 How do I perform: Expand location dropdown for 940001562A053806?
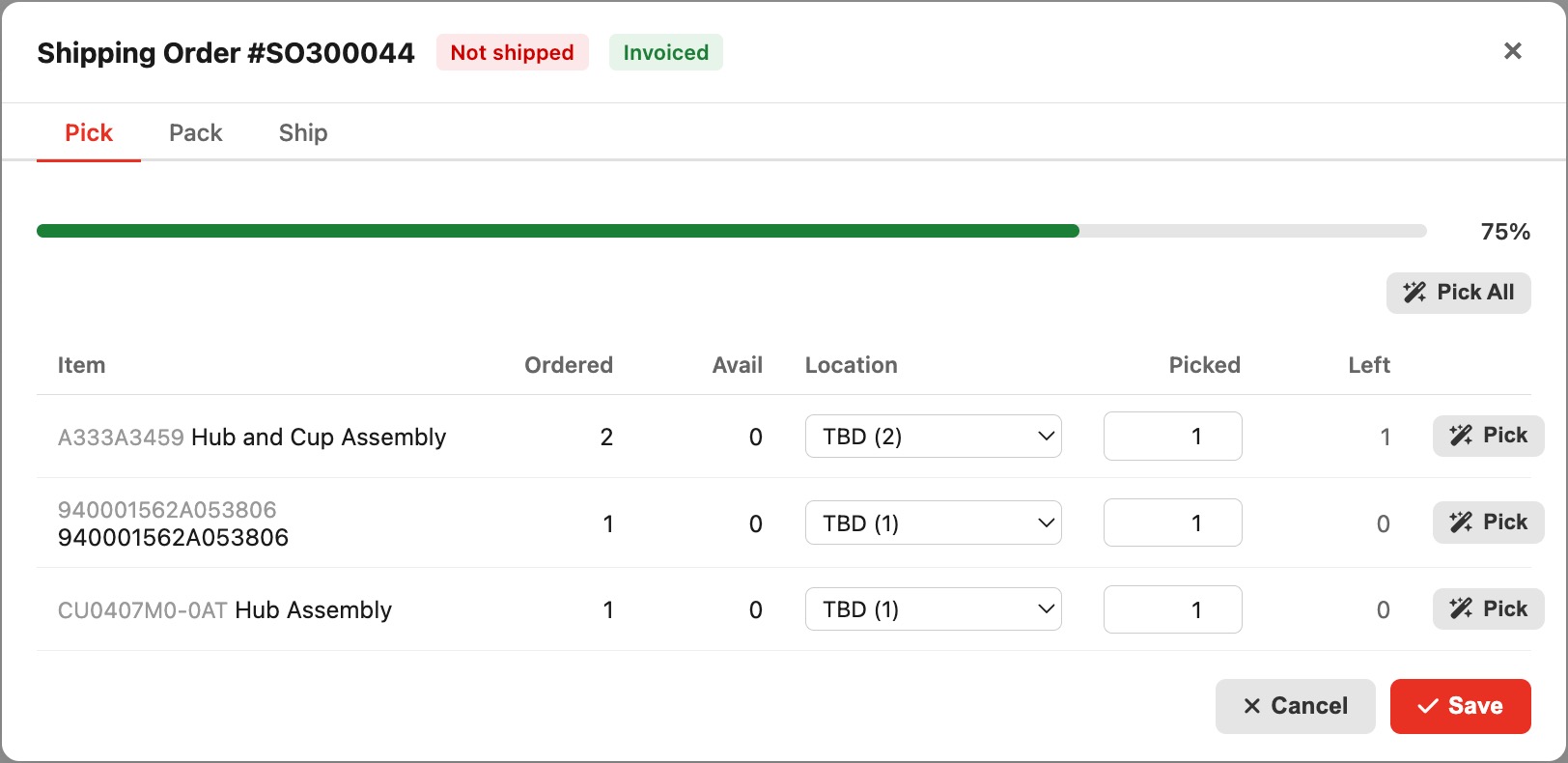point(933,523)
